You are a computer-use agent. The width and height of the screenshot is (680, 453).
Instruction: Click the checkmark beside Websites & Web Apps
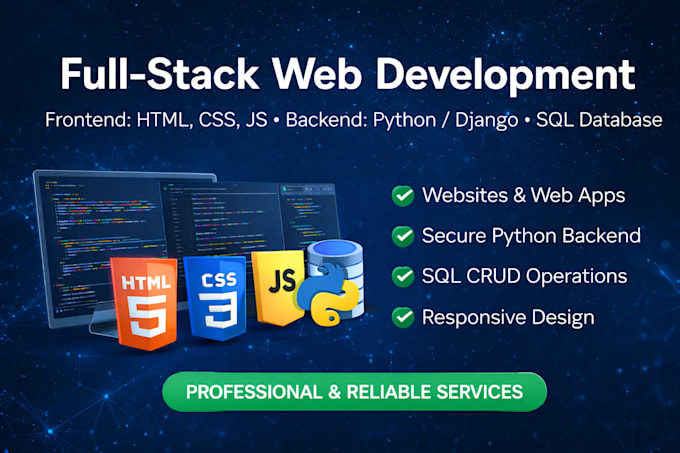(403, 196)
